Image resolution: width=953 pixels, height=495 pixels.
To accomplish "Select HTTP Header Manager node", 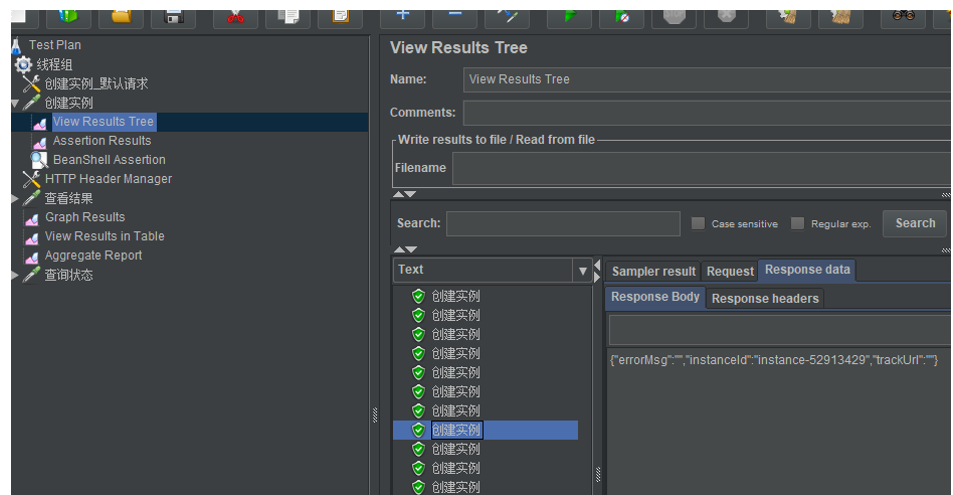I will point(108,179).
